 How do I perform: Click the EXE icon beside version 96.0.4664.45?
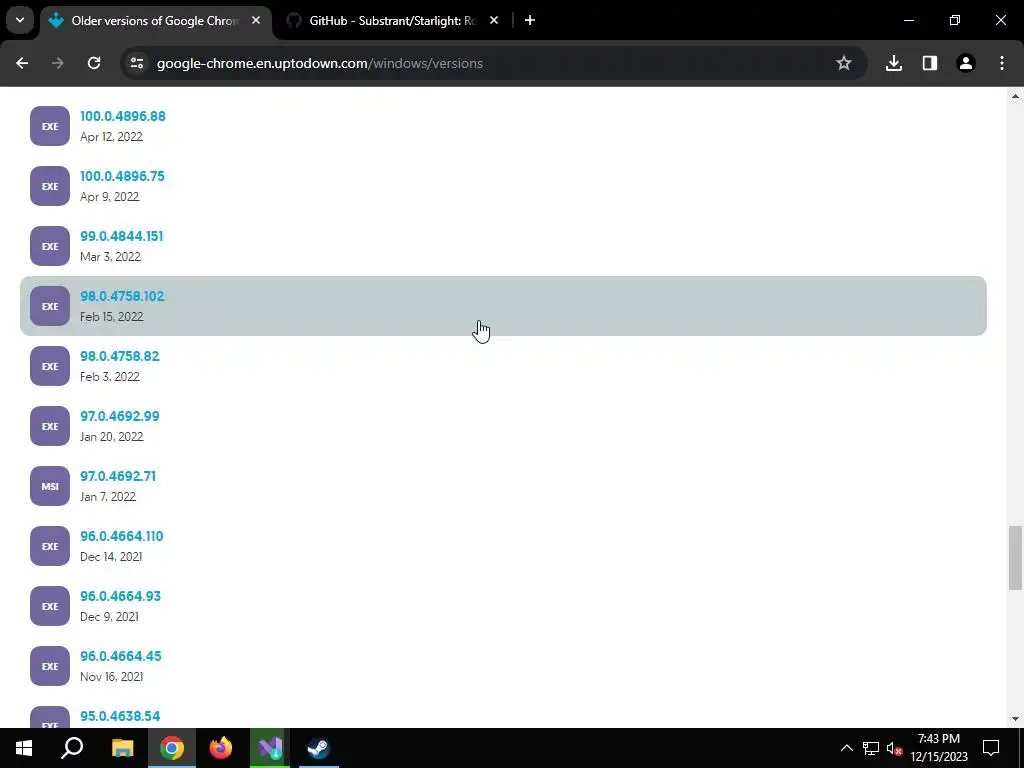[x=50, y=667]
